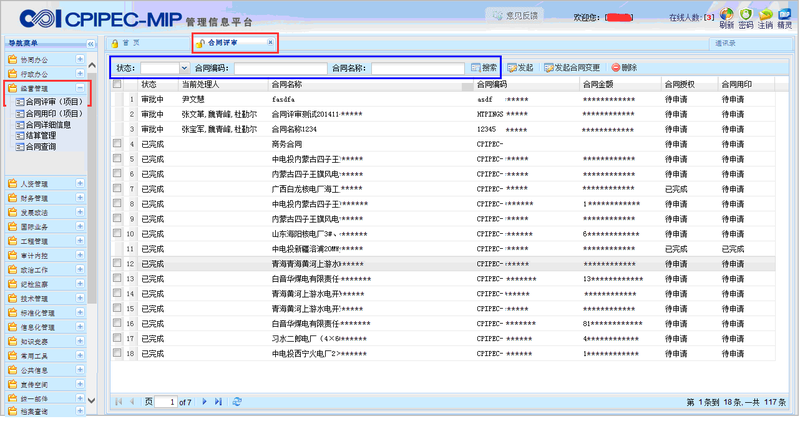Check the checkbox for row 13
The height and width of the screenshot is (424, 800).
[x=117, y=278]
